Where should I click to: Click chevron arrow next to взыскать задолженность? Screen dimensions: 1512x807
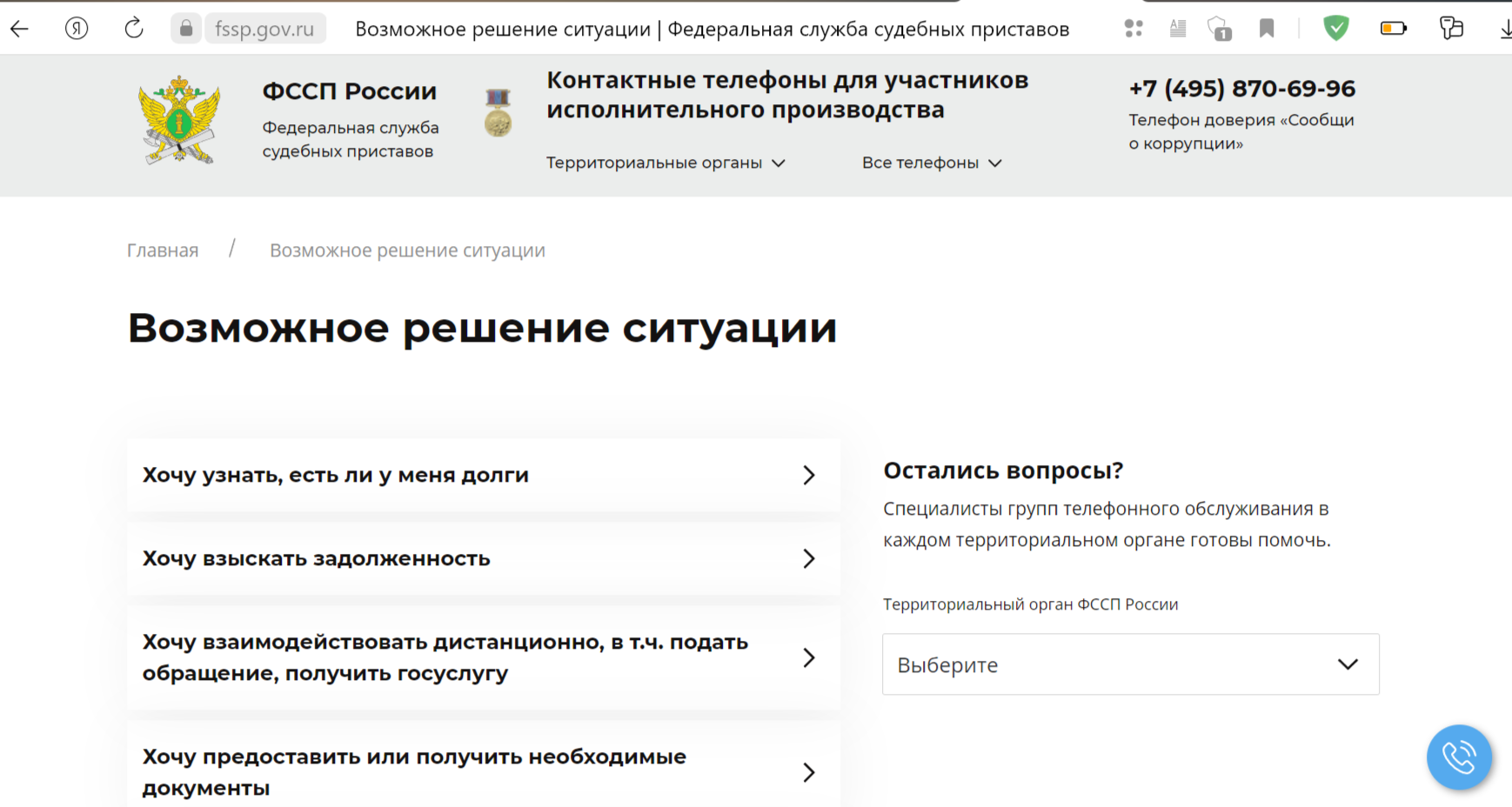point(809,558)
